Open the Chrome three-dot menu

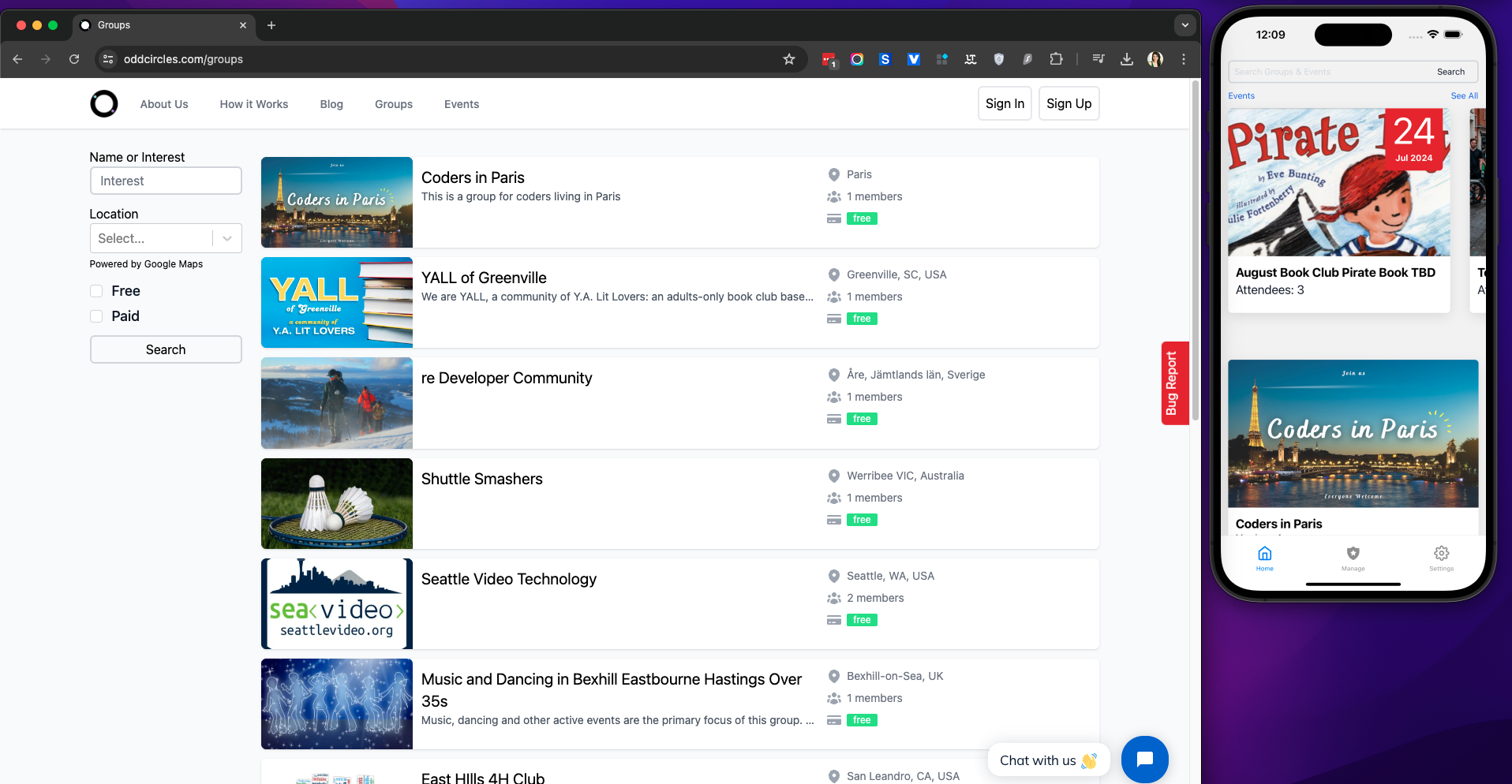click(1183, 59)
